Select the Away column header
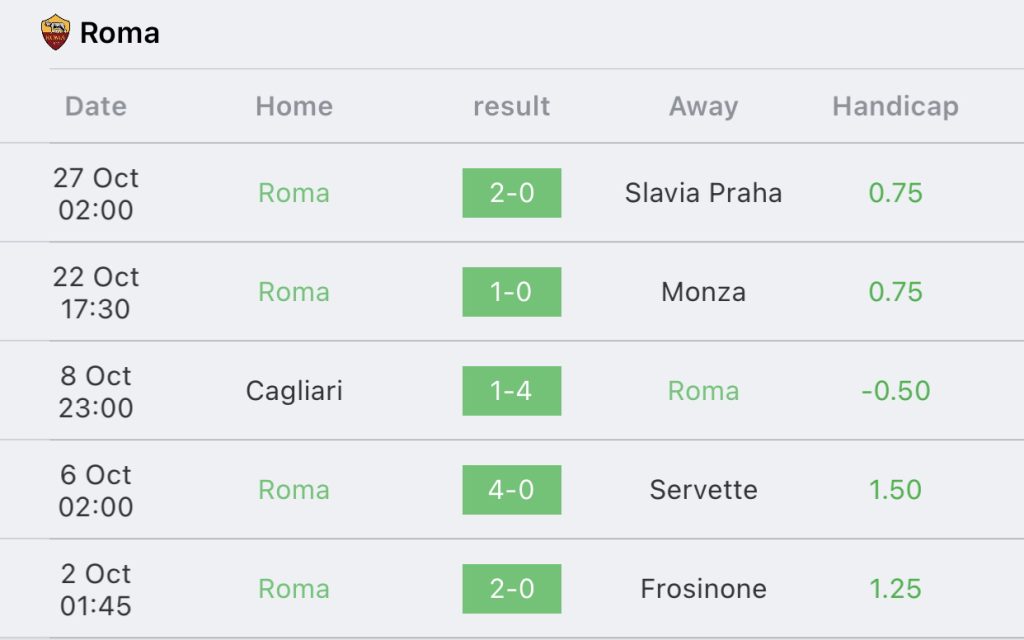The width and height of the screenshot is (1024, 640). [x=703, y=106]
